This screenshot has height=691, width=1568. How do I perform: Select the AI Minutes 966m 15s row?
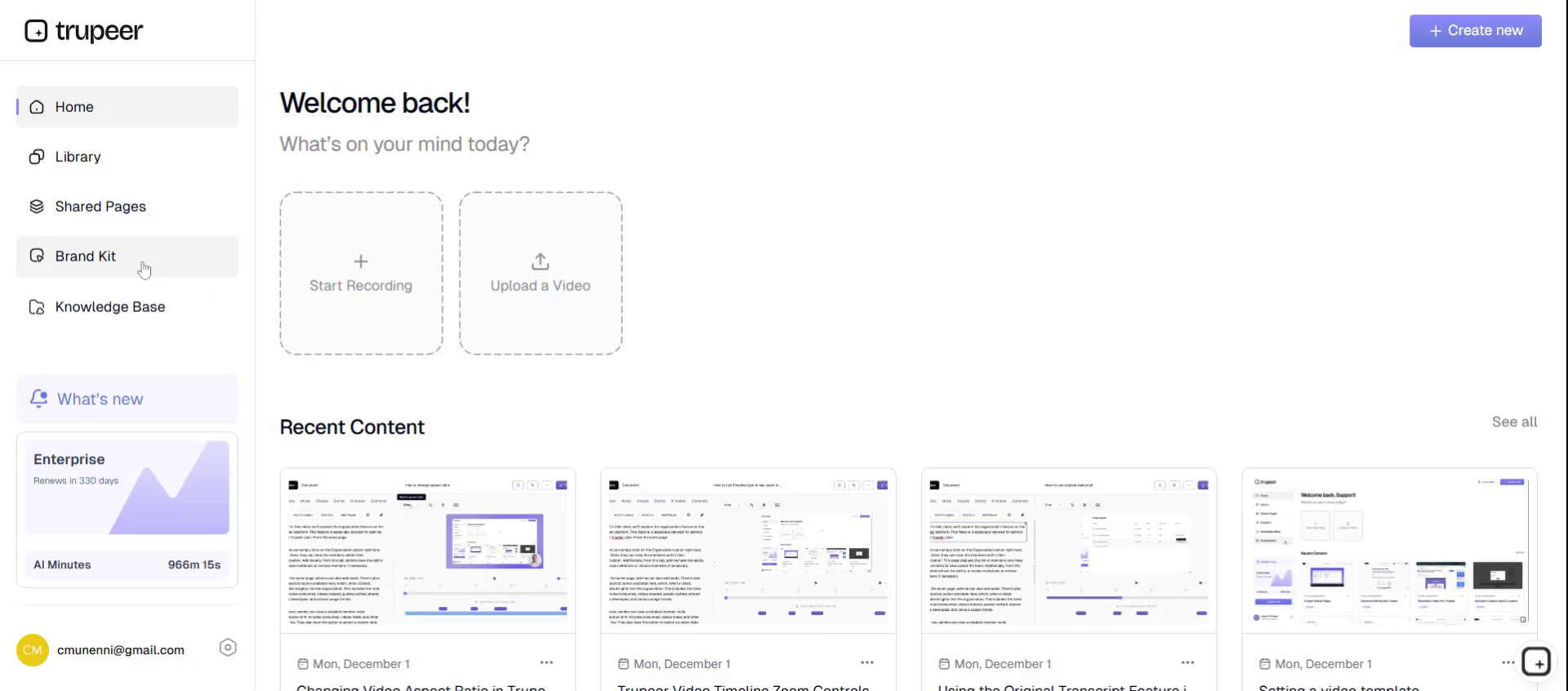coord(127,564)
